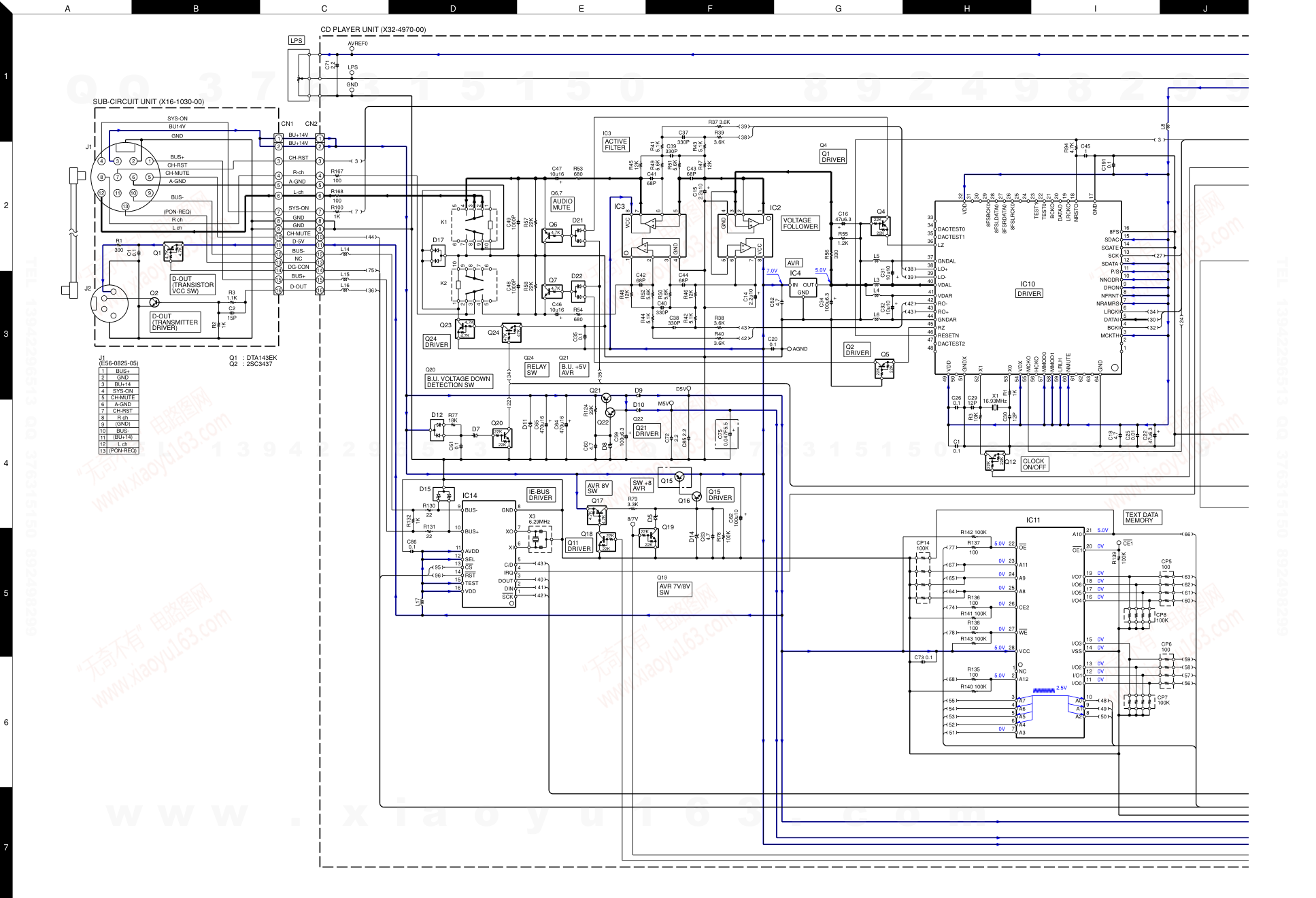The height and width of the screenshot is (898, 1316).
Task: Select the CH-MUTE row in J1 pin table
Action: pyautogui.click(x=118, y=398)
